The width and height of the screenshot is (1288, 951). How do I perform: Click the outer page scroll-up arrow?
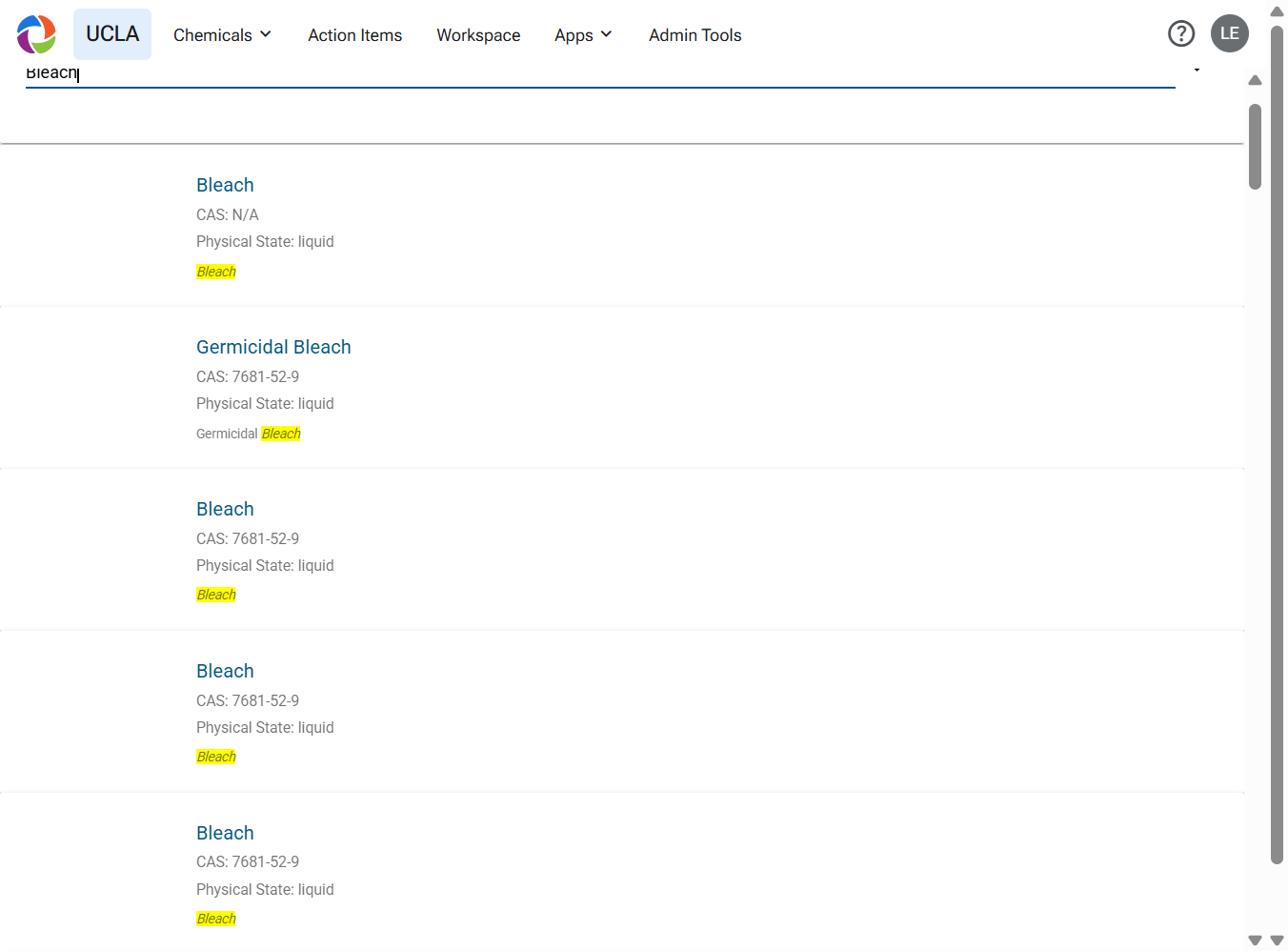coord(1277,11)
